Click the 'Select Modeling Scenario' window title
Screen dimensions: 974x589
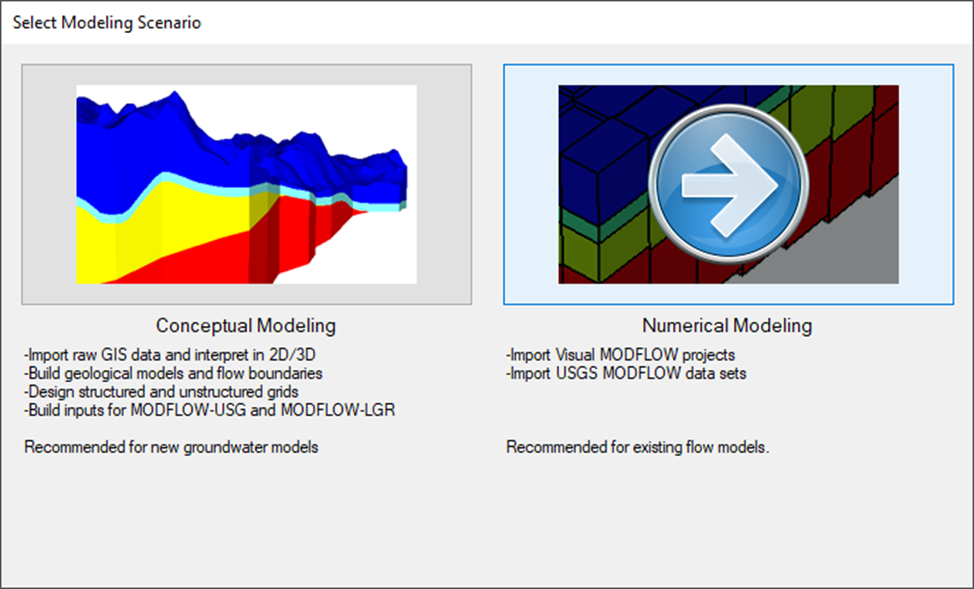click(107, 23)
